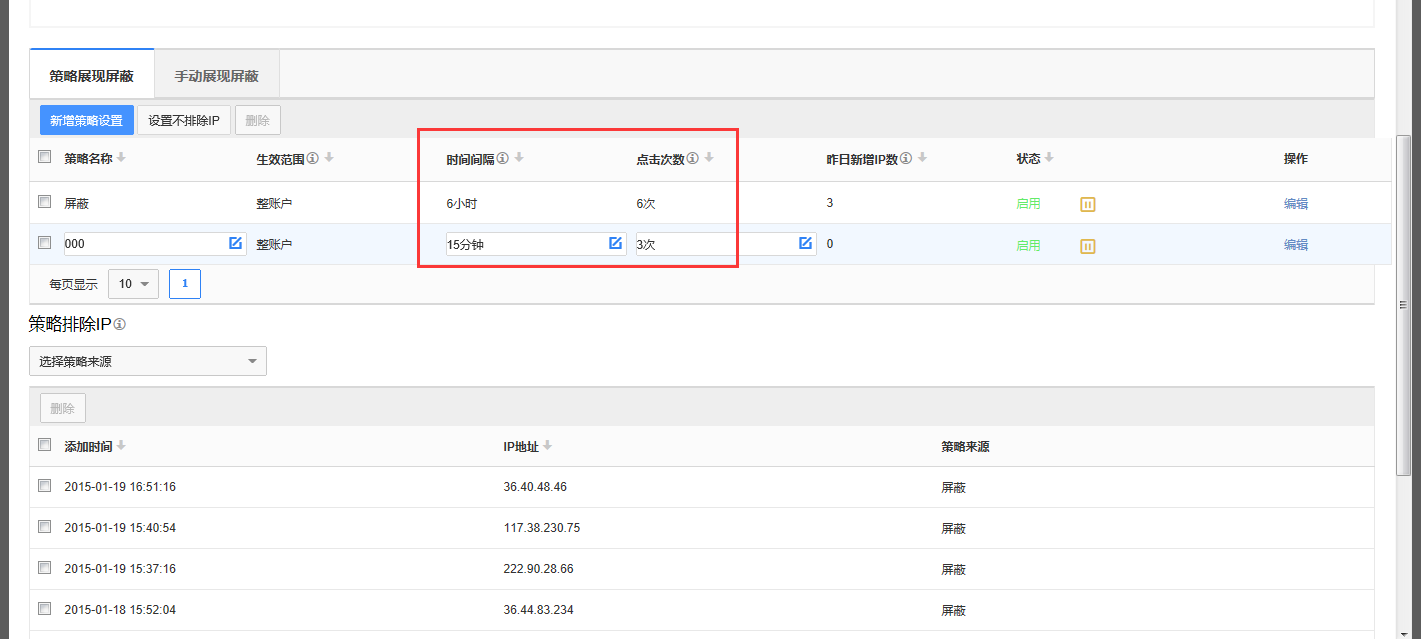Open 每页显示 page size dropdown
This screenshot has width=1421, height=639.
[x=133, y=284]
